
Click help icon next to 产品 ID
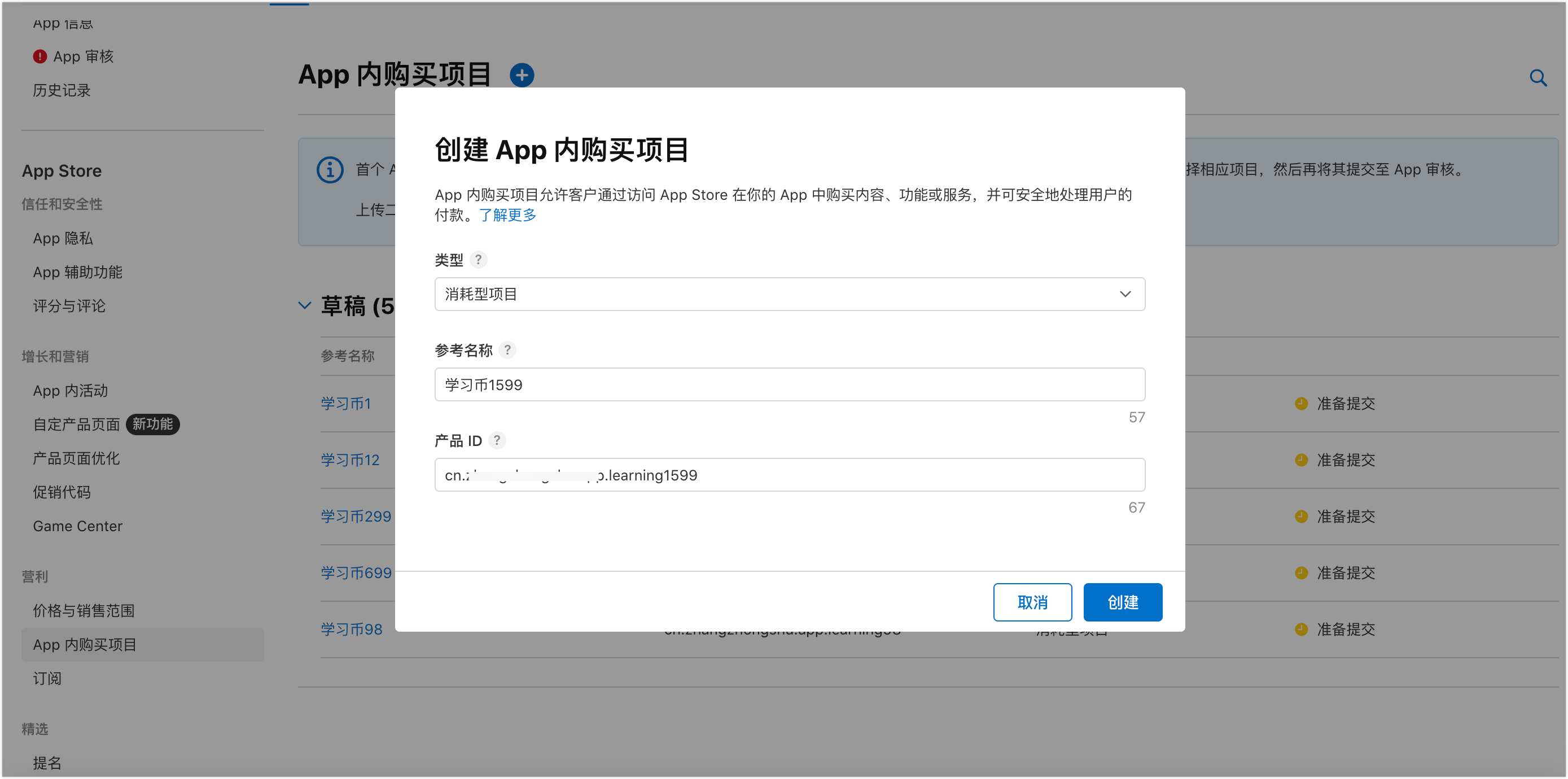coord(497,440)
